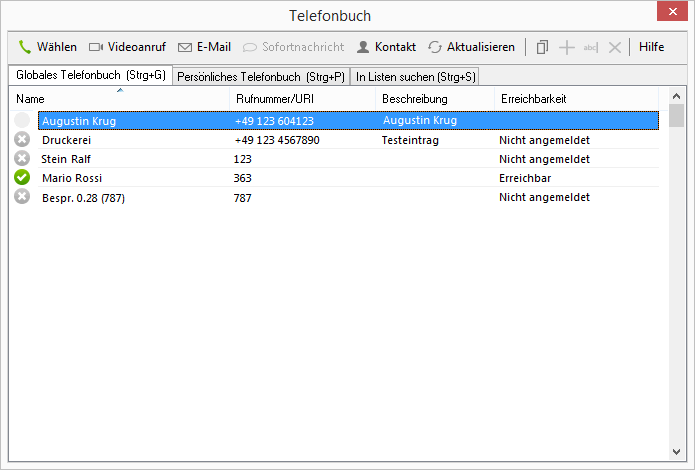Click the vertical scrollbar up arrow
Viewport: 695px width, 470px height.
coord(677,95)
